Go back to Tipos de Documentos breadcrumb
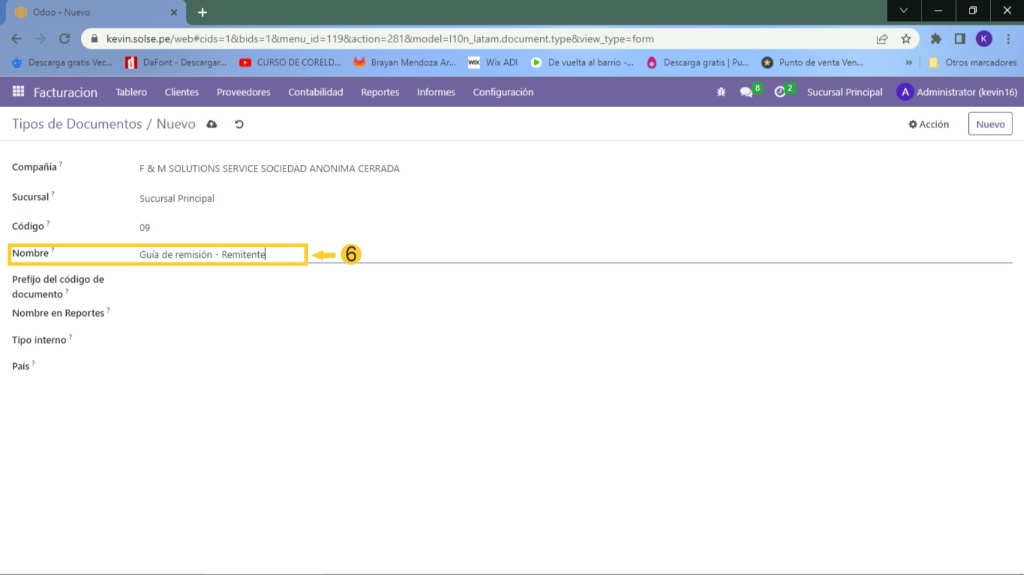1024x575 pixels. point(76,124)
